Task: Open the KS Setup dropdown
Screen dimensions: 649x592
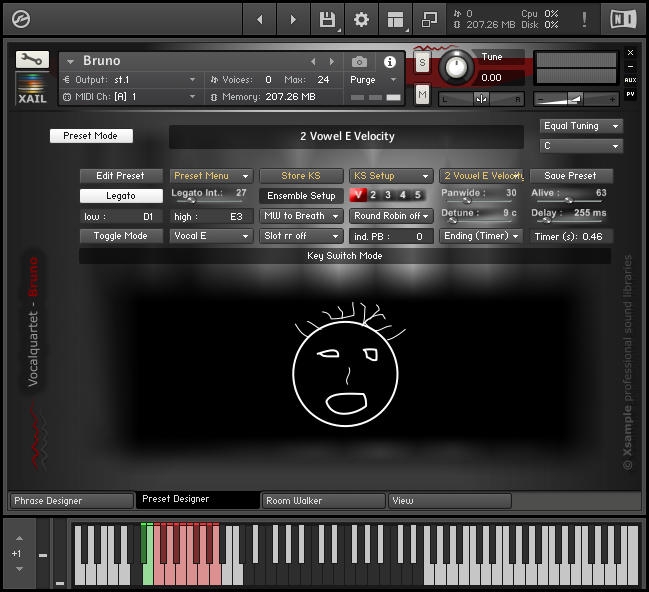Action: (391, 176)
